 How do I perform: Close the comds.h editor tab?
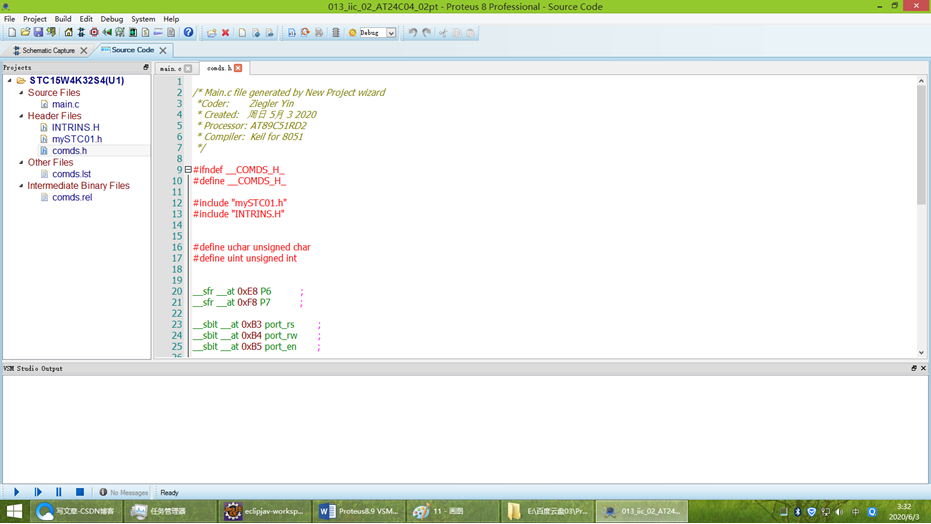click(x=238, y=68)
